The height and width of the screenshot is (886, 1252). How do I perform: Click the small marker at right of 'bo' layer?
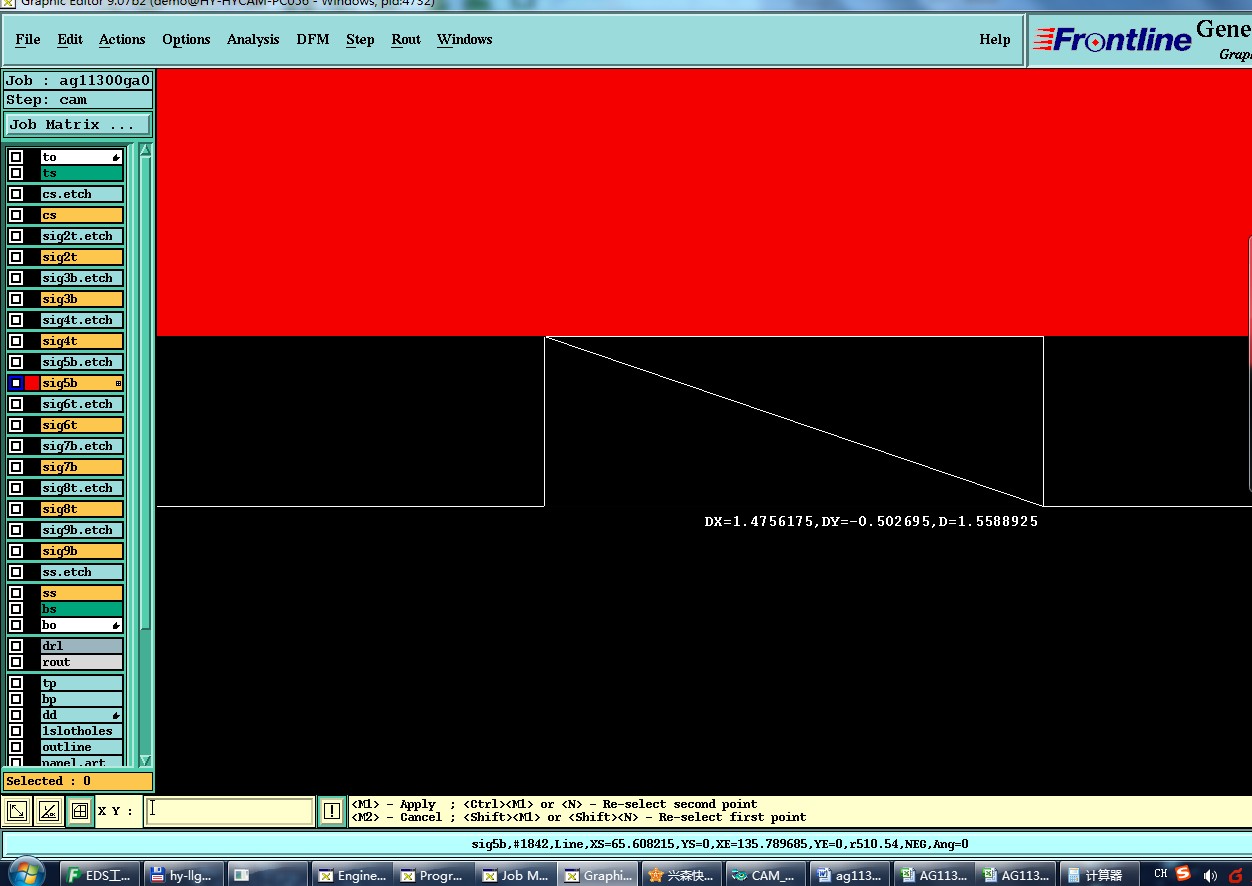click(x=116, y=625)
